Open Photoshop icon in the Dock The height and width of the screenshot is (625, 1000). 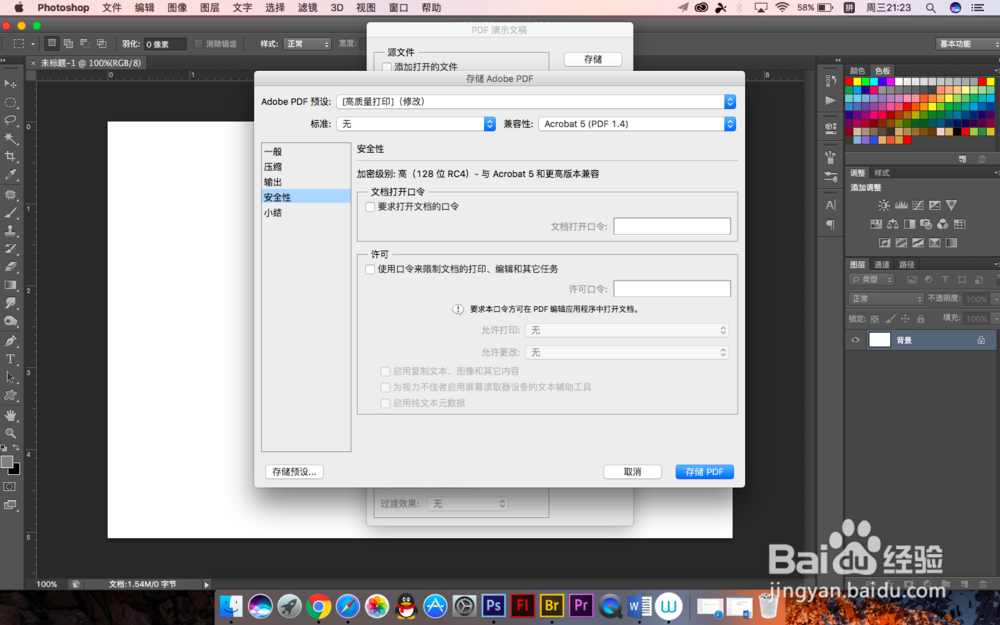pos(492,605)
